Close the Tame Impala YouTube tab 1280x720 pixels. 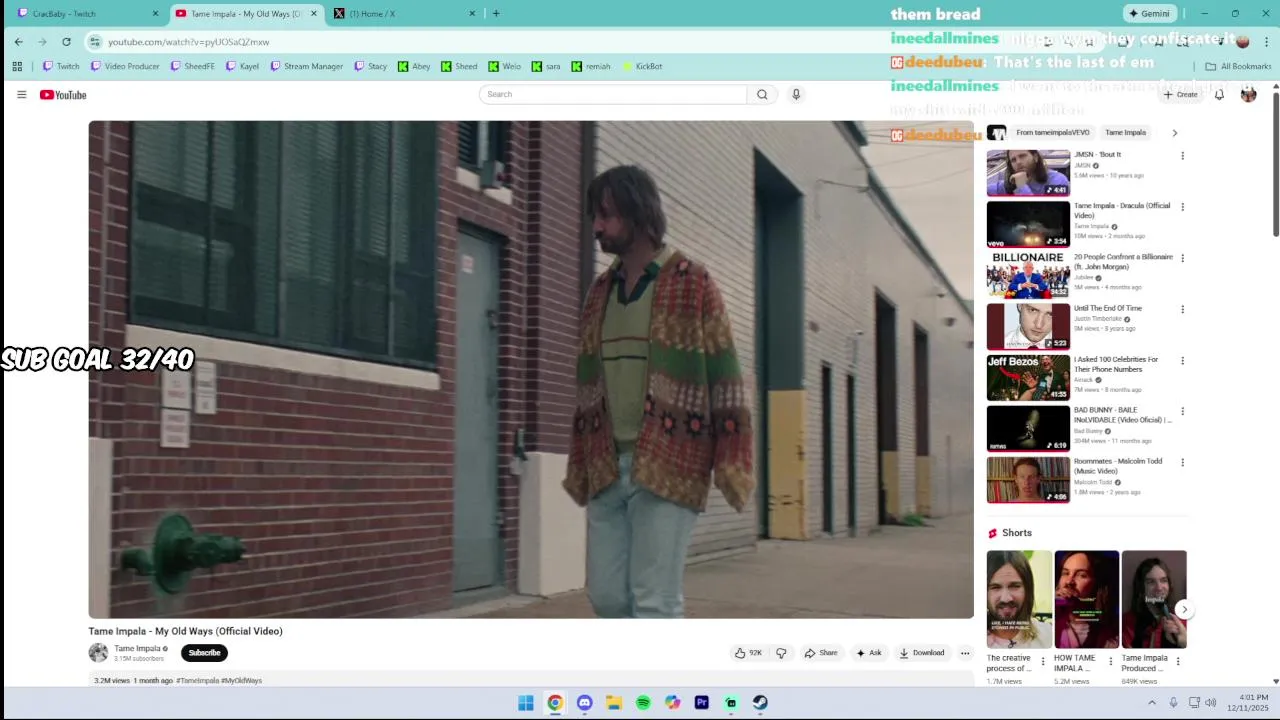point(314,14)
